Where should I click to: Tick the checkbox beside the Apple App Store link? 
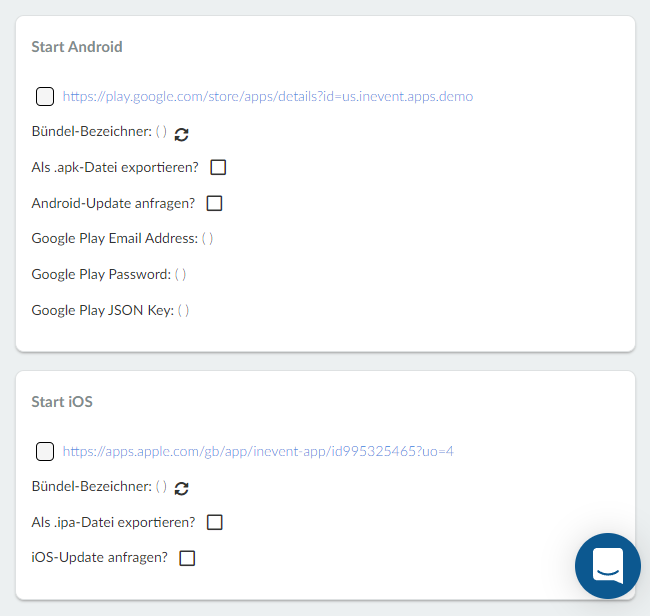45,451
